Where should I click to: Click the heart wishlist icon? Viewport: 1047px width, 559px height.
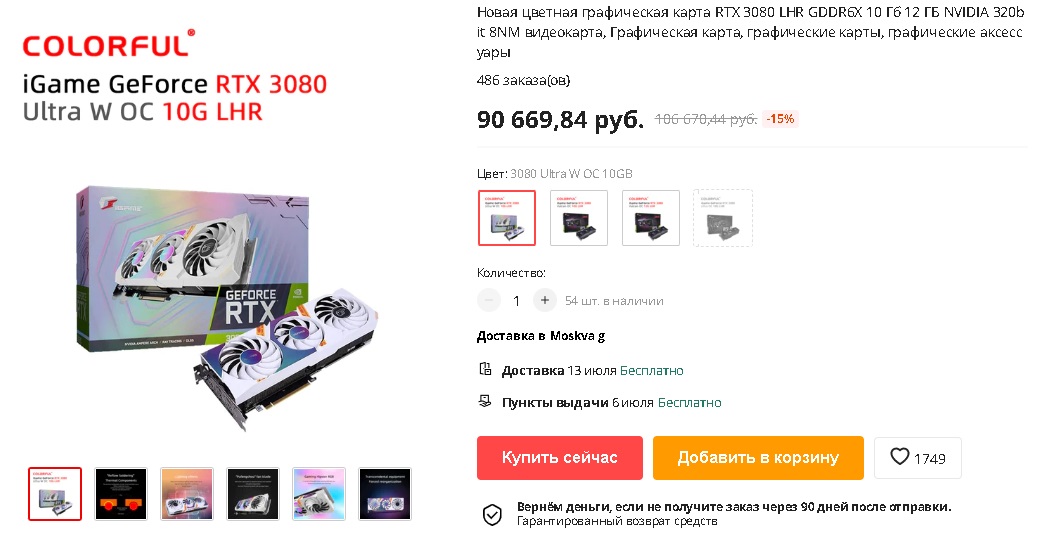coord(899,457)
